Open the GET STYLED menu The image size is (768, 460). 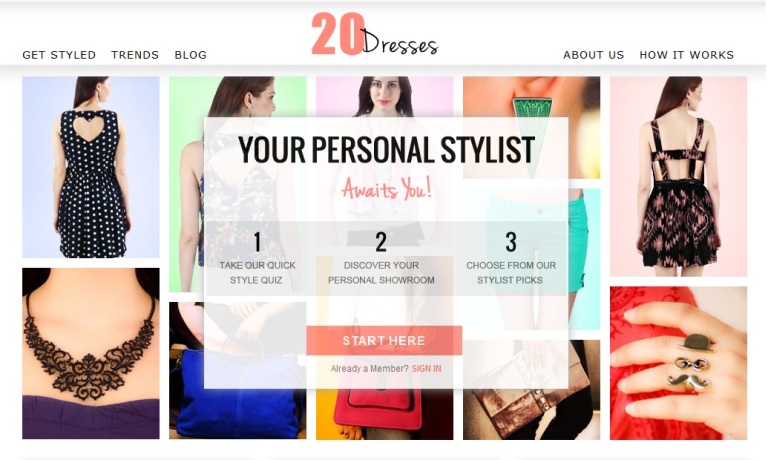coord(59,55)
